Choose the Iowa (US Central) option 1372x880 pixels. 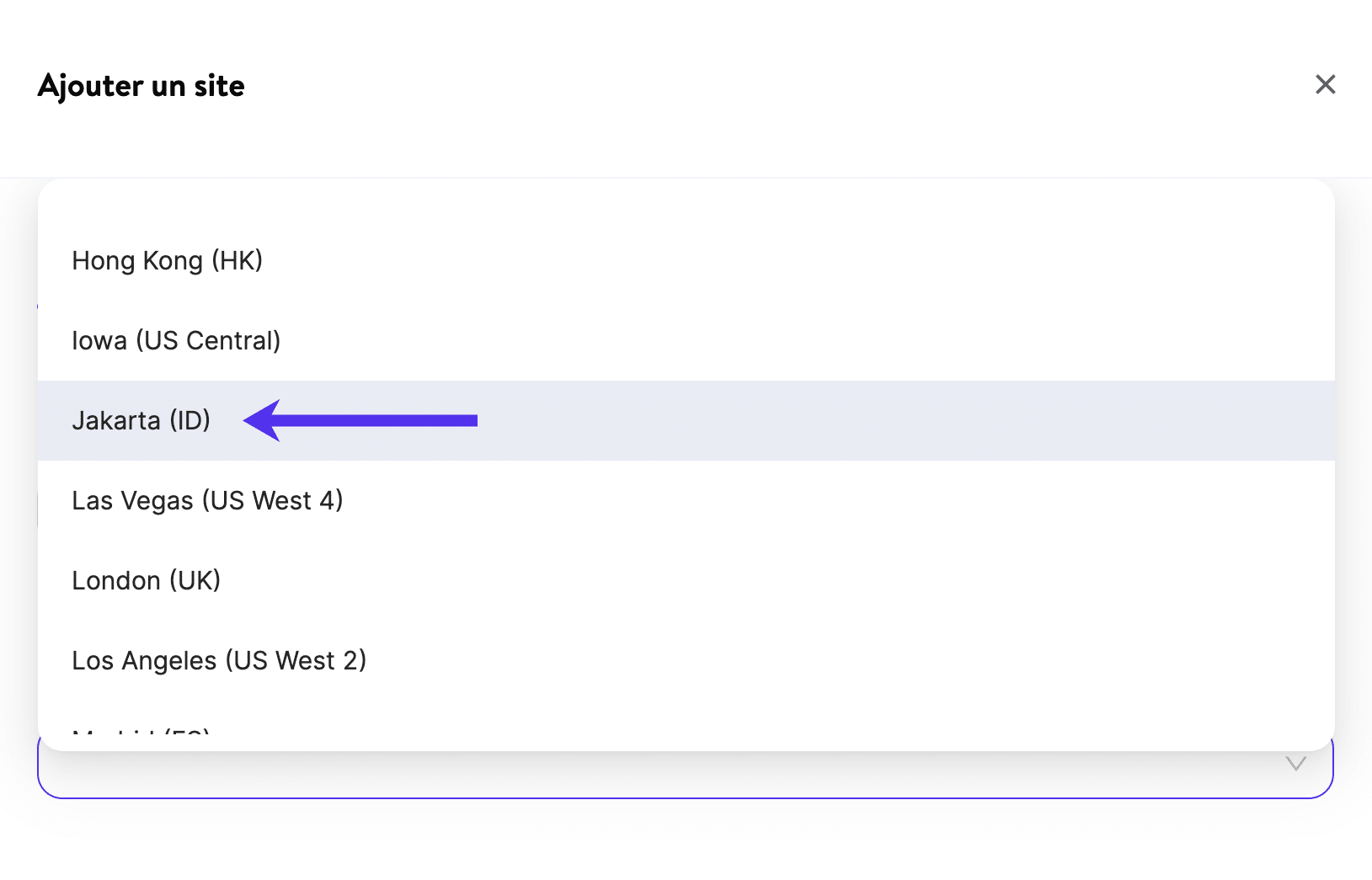pyautogui.click(x=176, y=341)
